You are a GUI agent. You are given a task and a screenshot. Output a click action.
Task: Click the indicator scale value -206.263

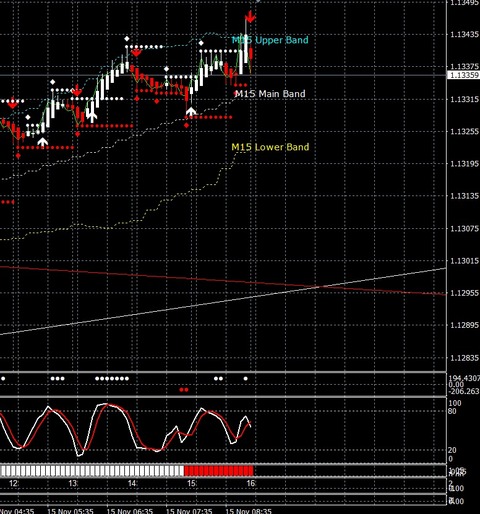[464, 391]
